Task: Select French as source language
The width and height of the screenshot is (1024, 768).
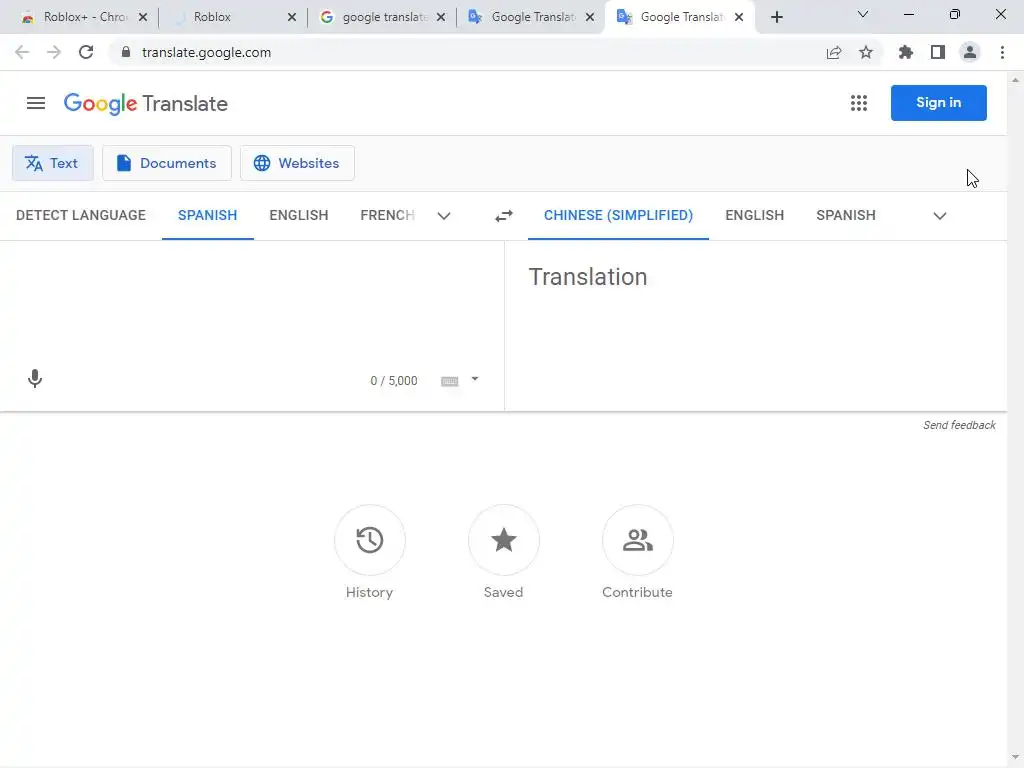Action: 387,216
